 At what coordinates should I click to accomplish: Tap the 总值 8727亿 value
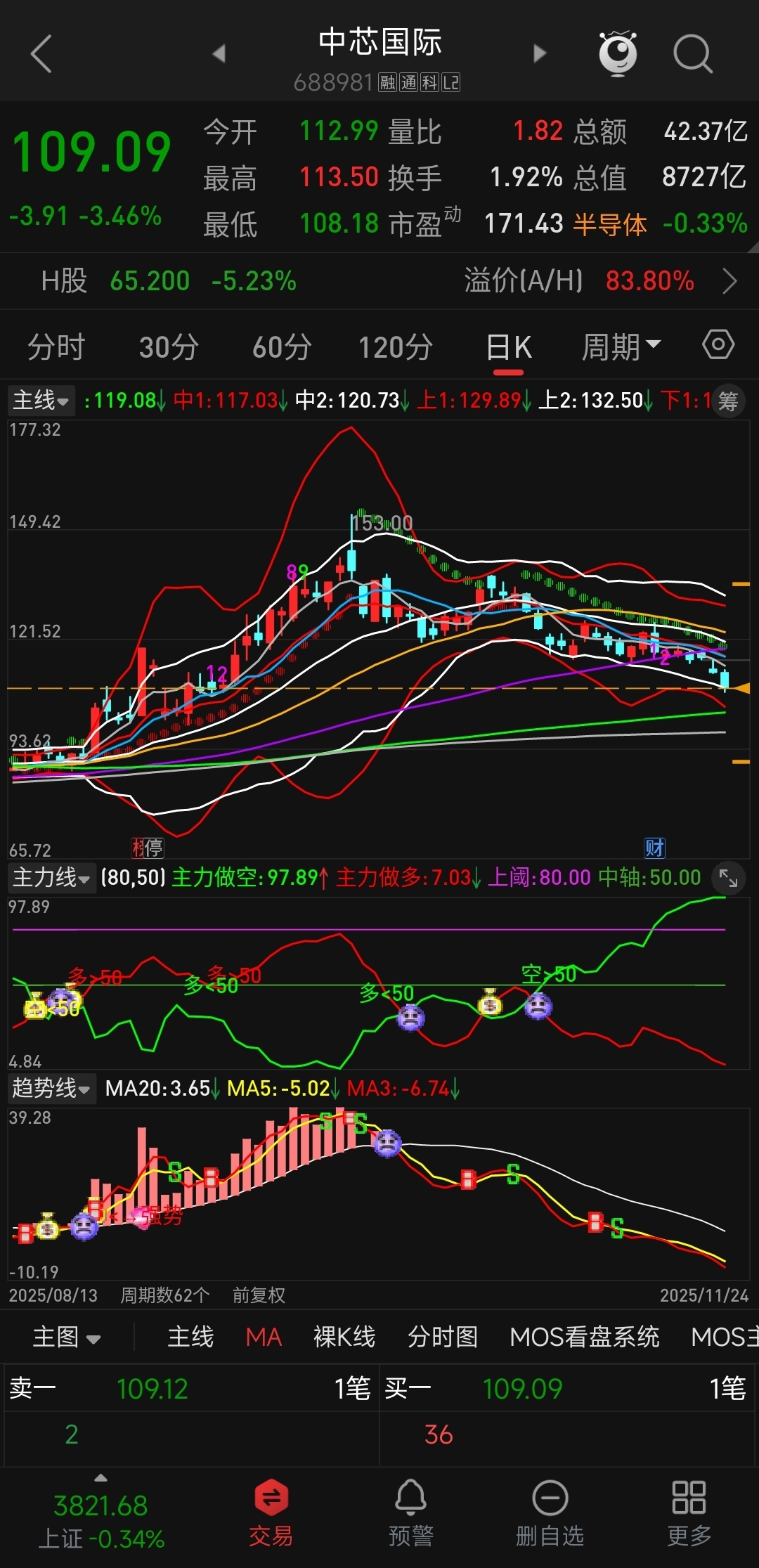(704, 177)
